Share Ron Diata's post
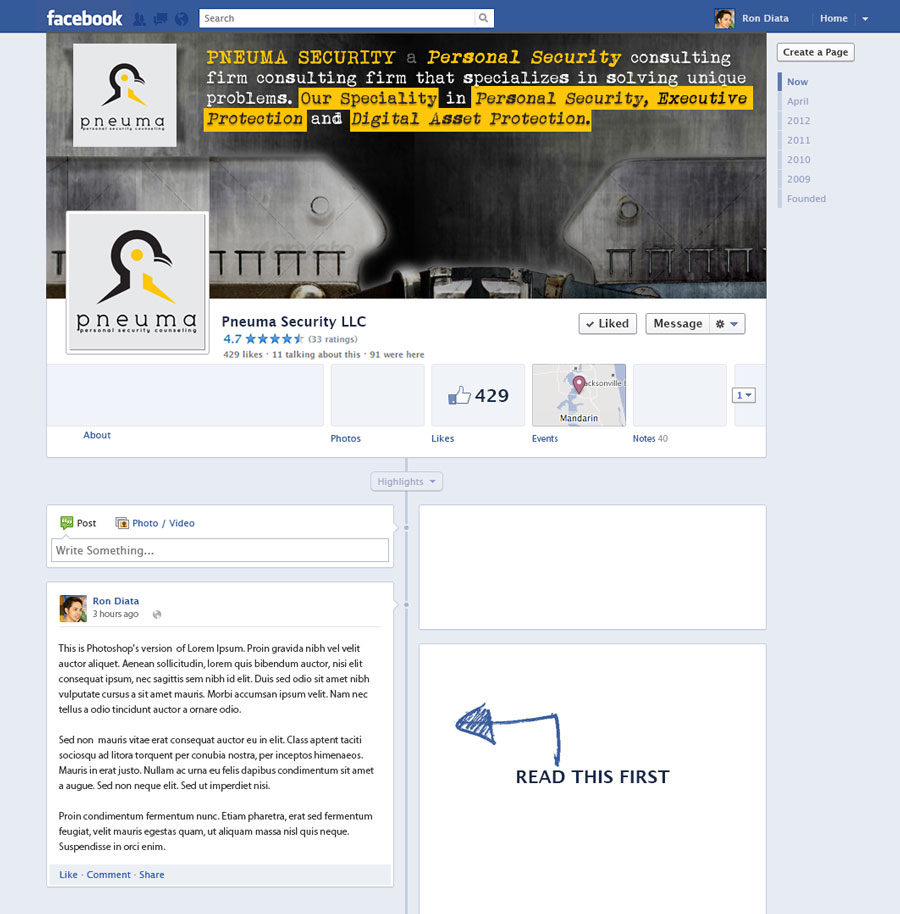The image size is (900, 914). tap(152, 874)
